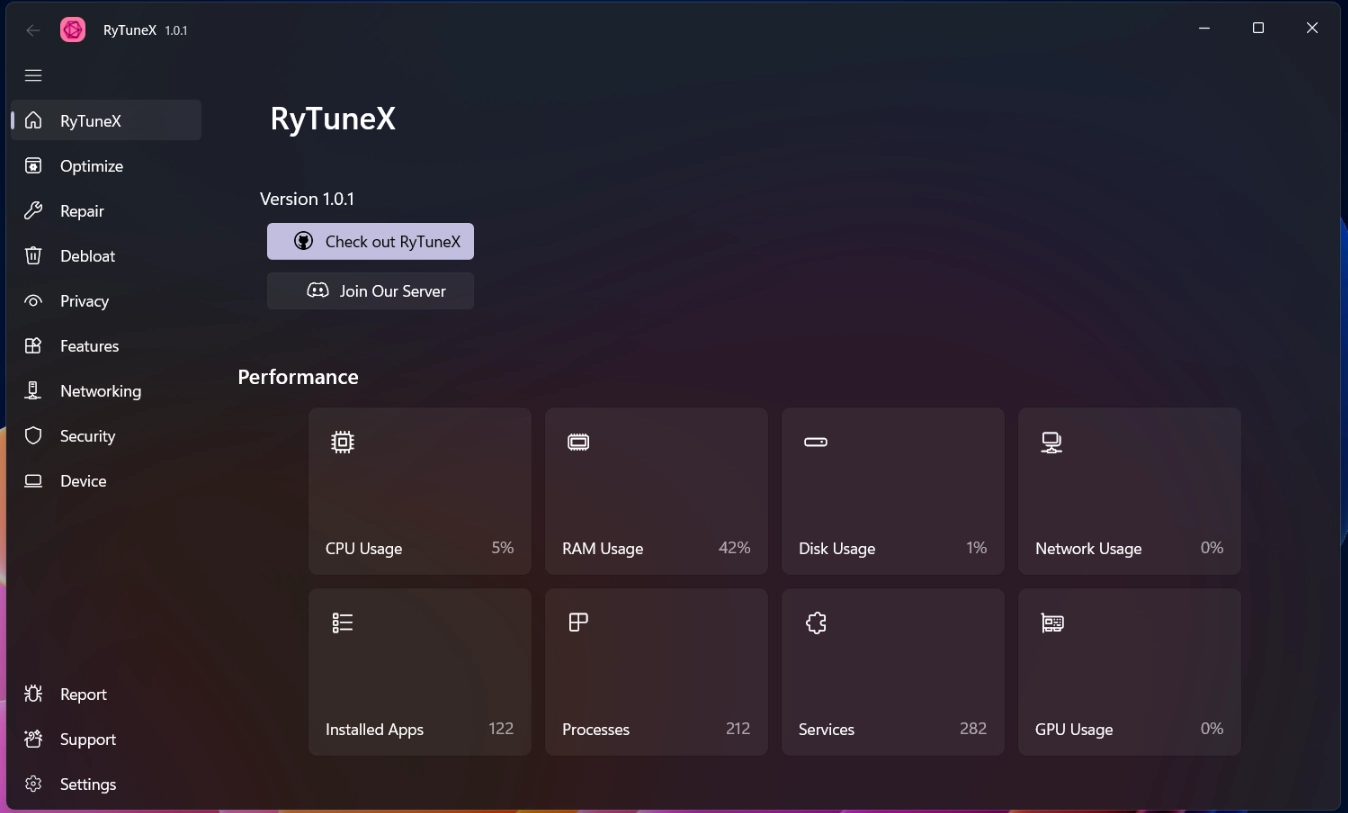Select the RyTuneX home item

tap(105, 121)
